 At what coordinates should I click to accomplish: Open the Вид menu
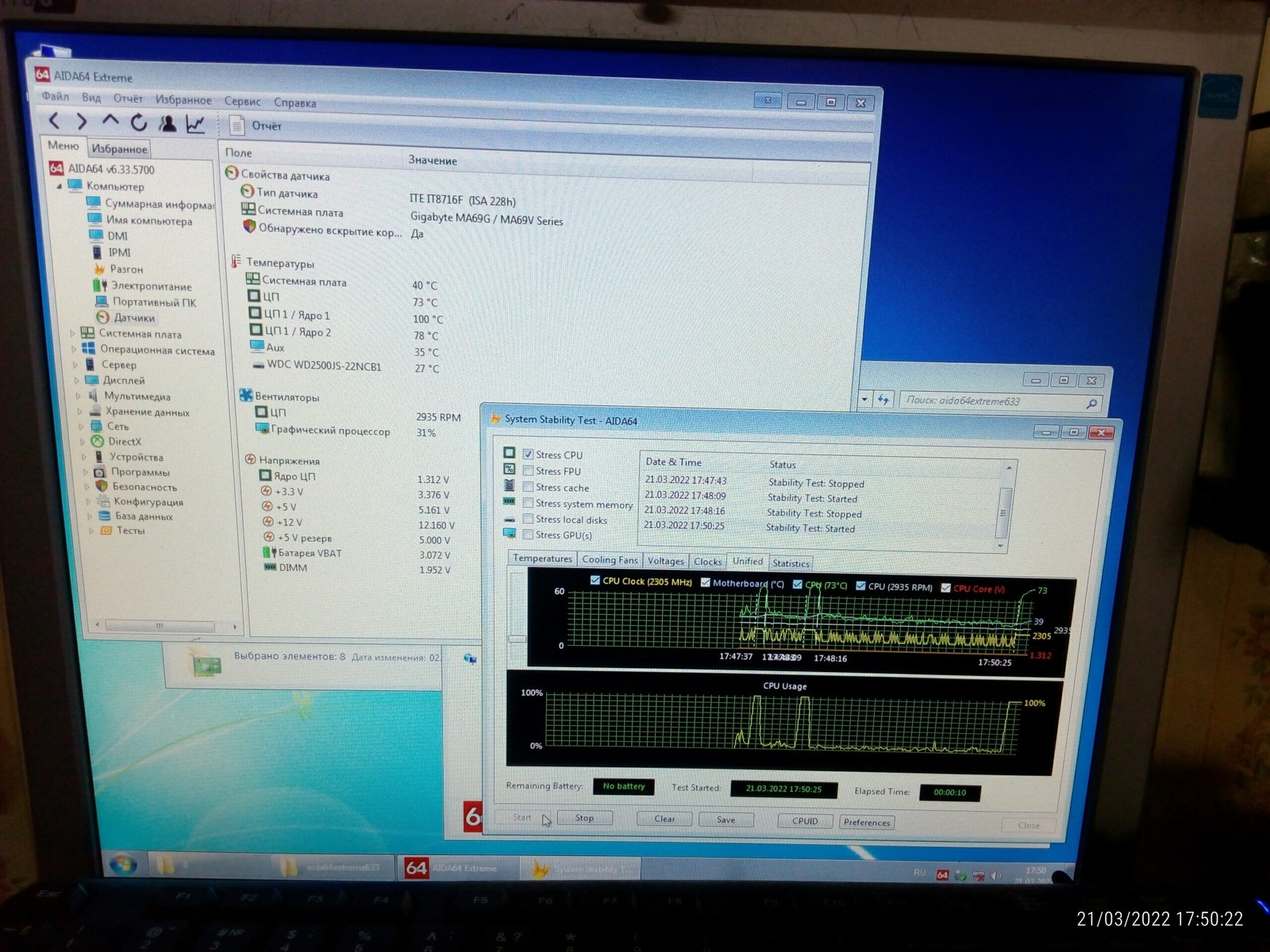[91, 98]
